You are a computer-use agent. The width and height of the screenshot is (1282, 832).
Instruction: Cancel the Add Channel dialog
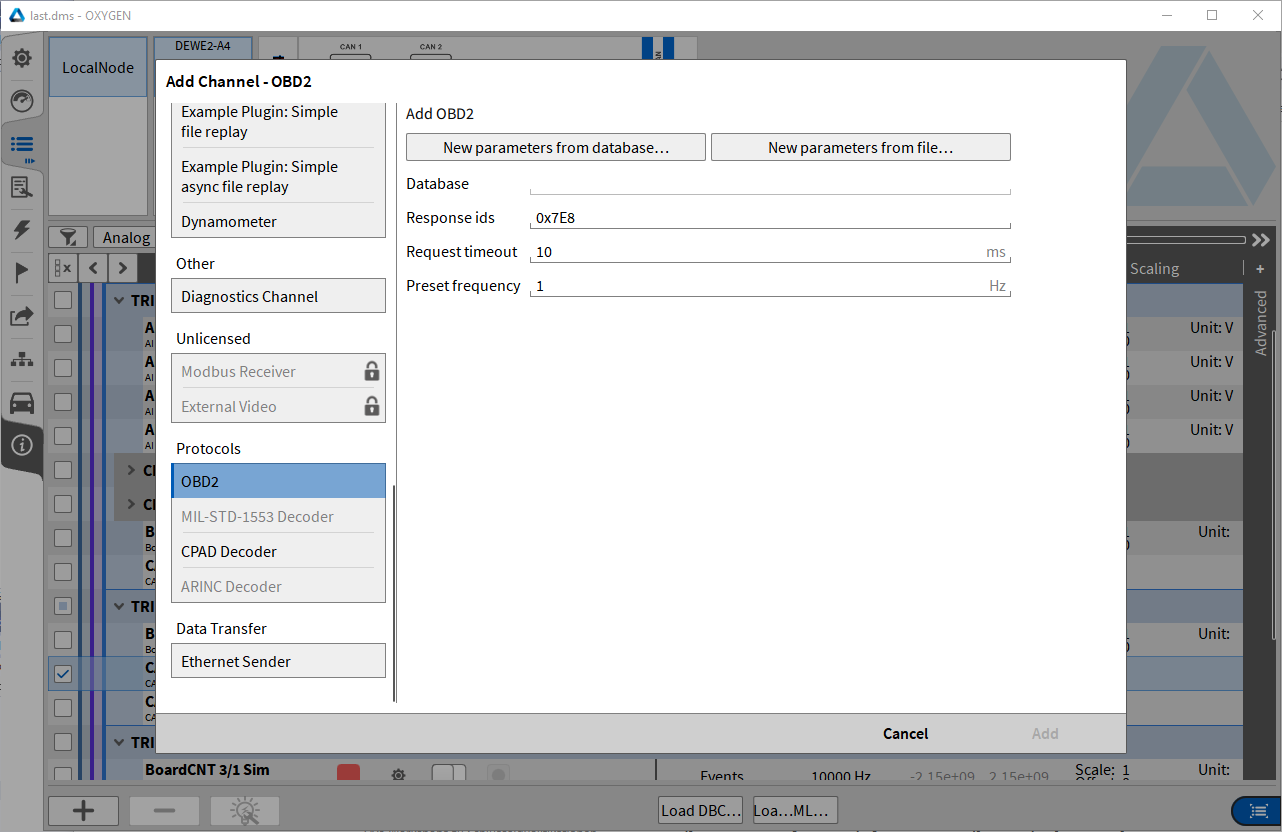906,733
